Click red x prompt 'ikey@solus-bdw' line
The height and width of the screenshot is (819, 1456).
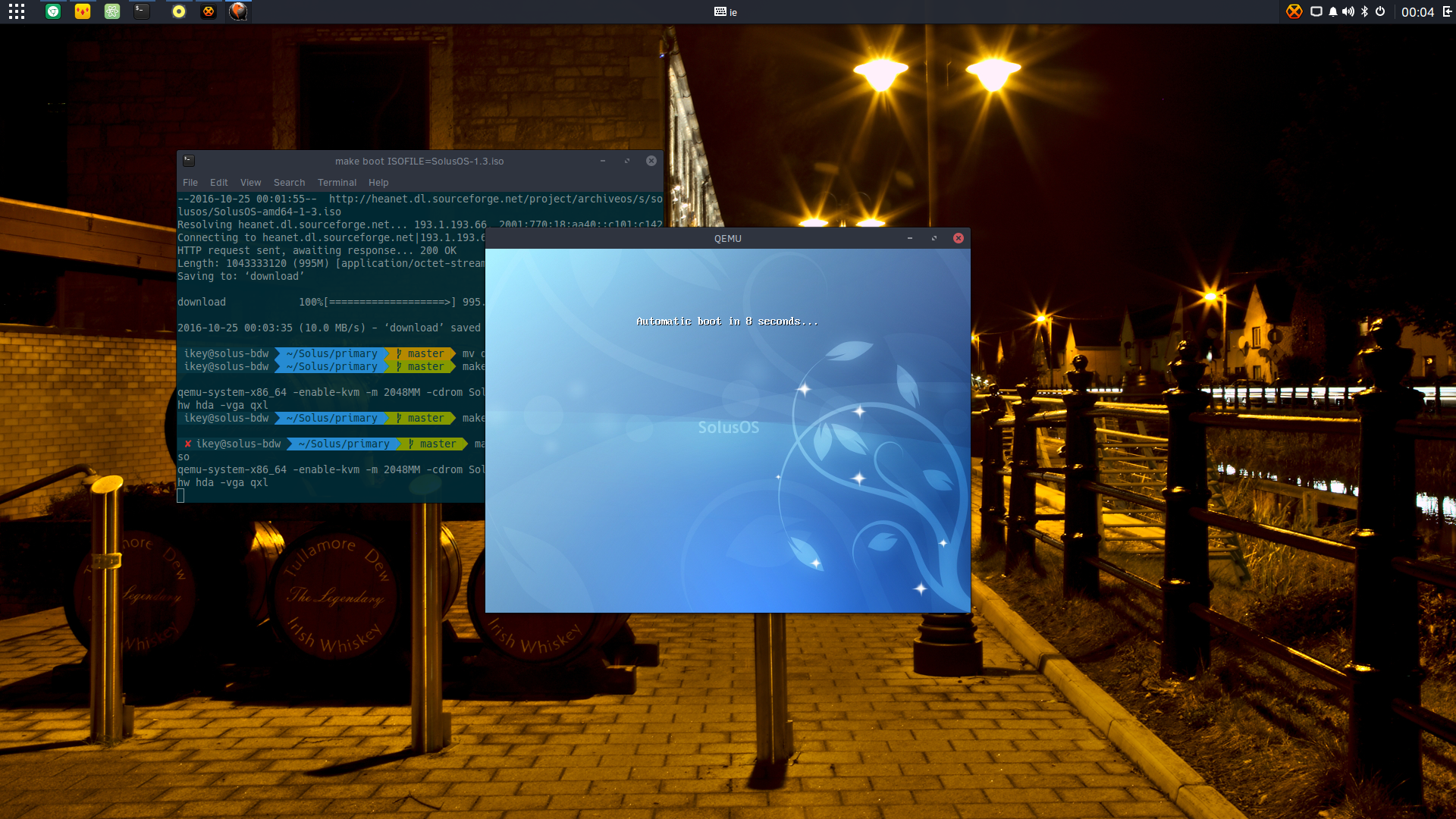[331, 444]
